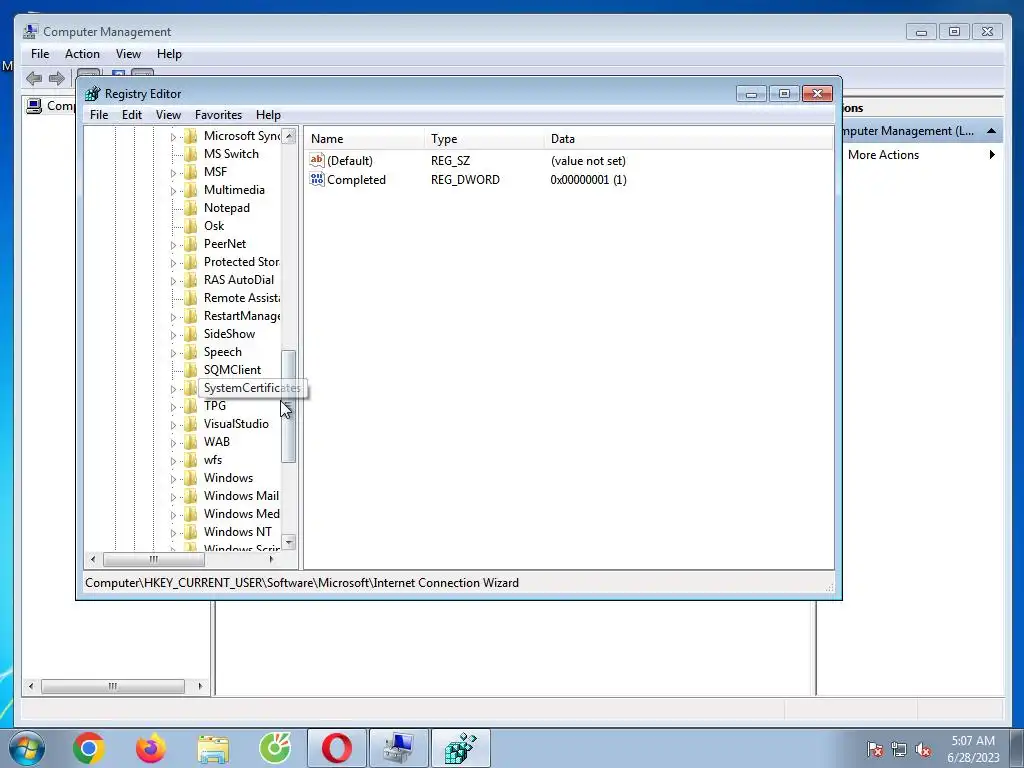Open the Windows Start menu
Image resolution: width=1024 pixels, height=768 pixels.
click(27, 748)
